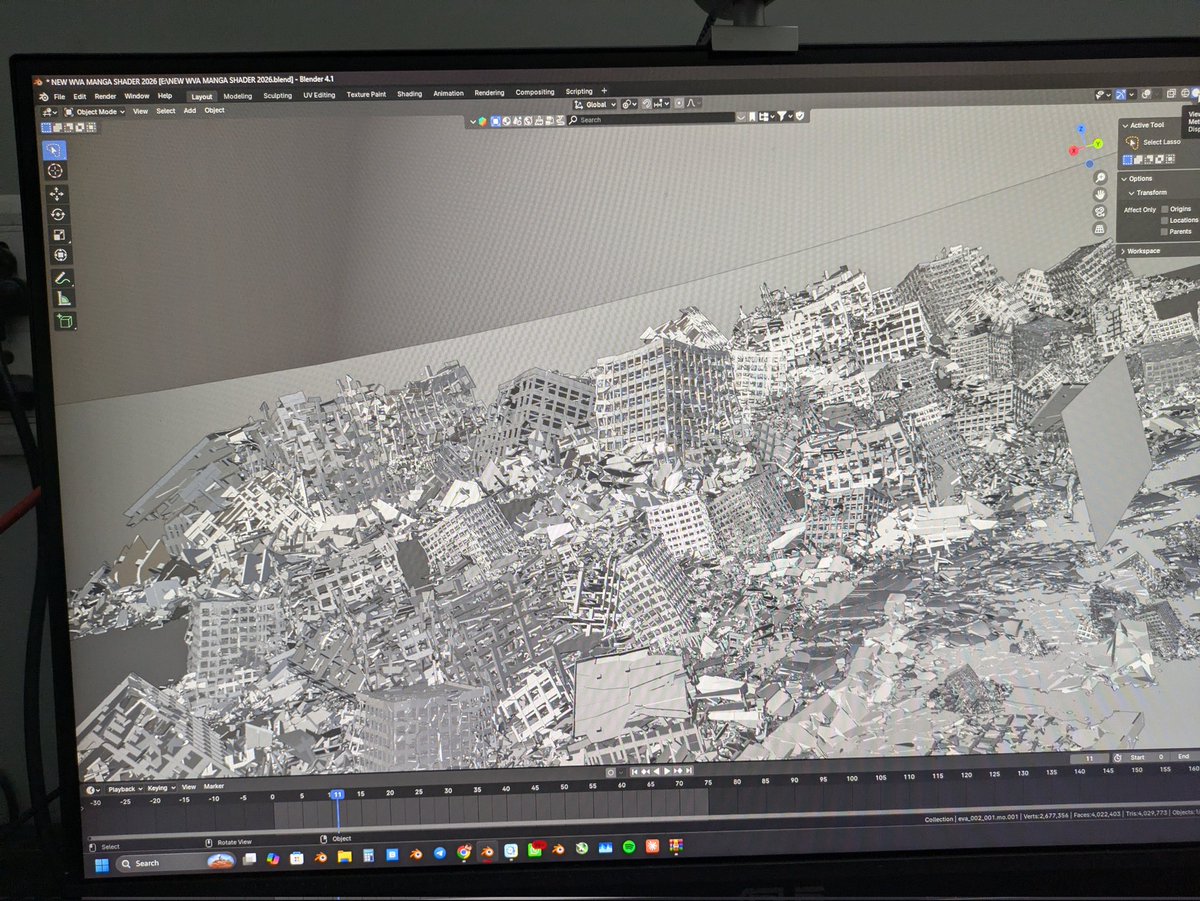Select the Move tool
Viewport: 1200px width, 901px height.
pyautogui.click(x=56, y=194)
